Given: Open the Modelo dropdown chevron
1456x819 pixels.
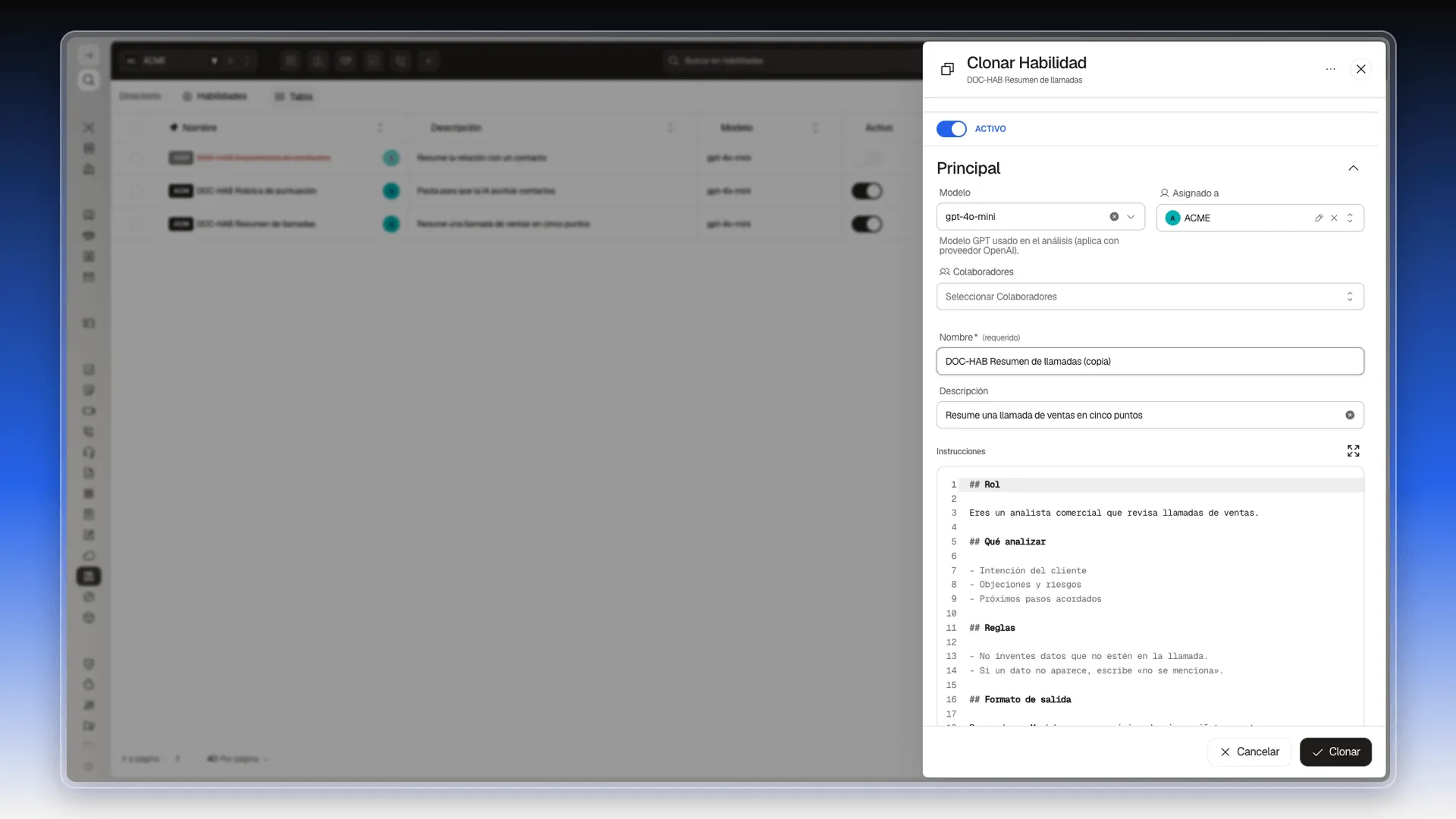Looking at the screenshot, I should (1131, 217).
